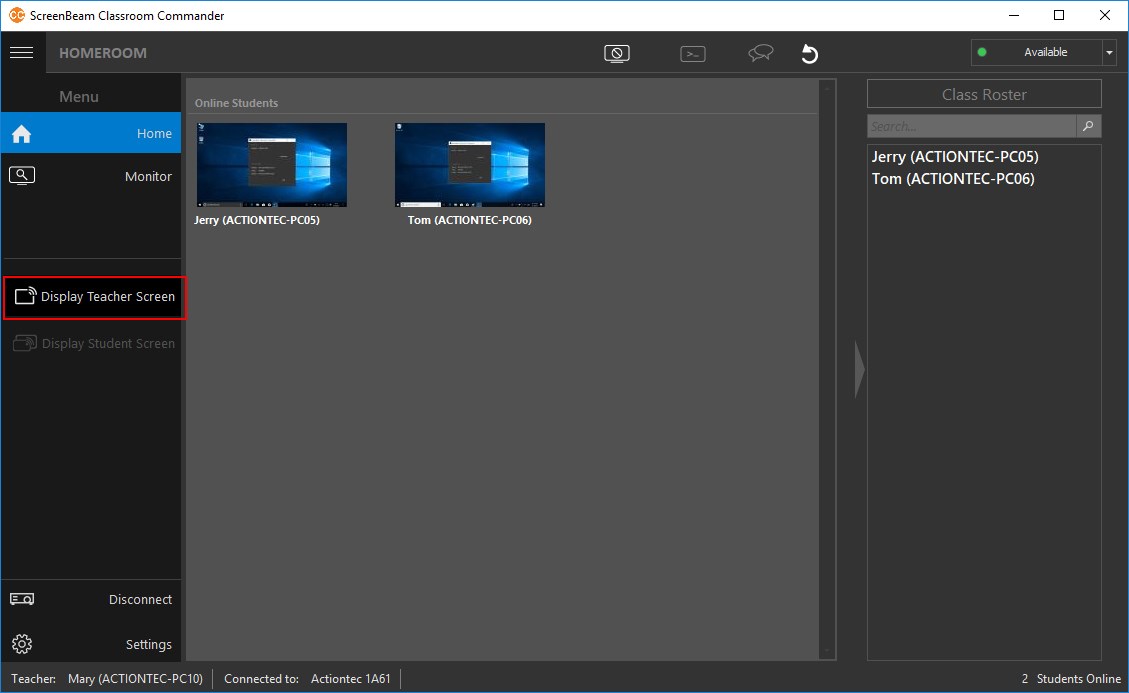Viewport: 1129px width, 693px height.
Task: Click the Home house icon
Action: [x=22, y=134]
